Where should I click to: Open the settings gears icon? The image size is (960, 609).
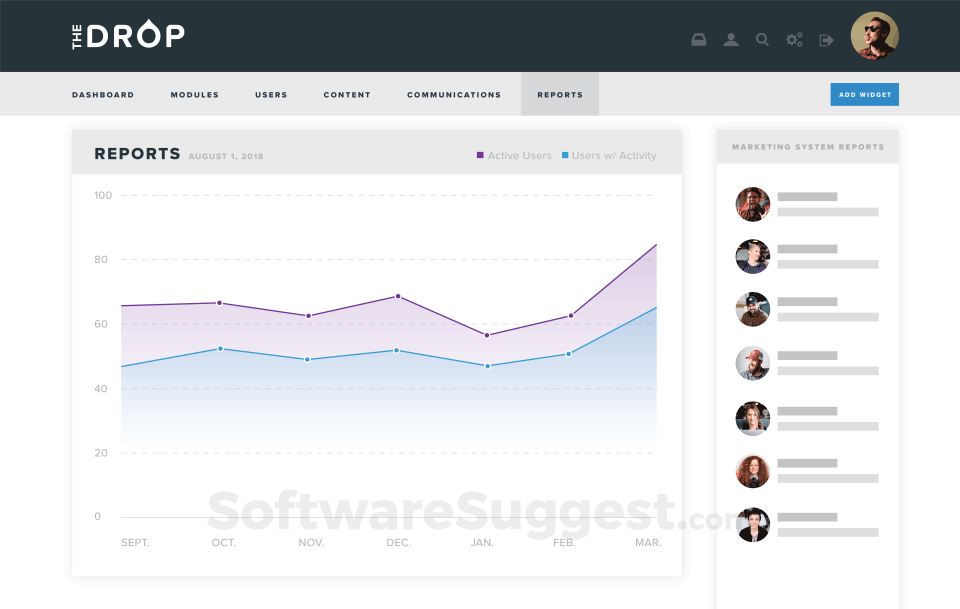[794, 40]
